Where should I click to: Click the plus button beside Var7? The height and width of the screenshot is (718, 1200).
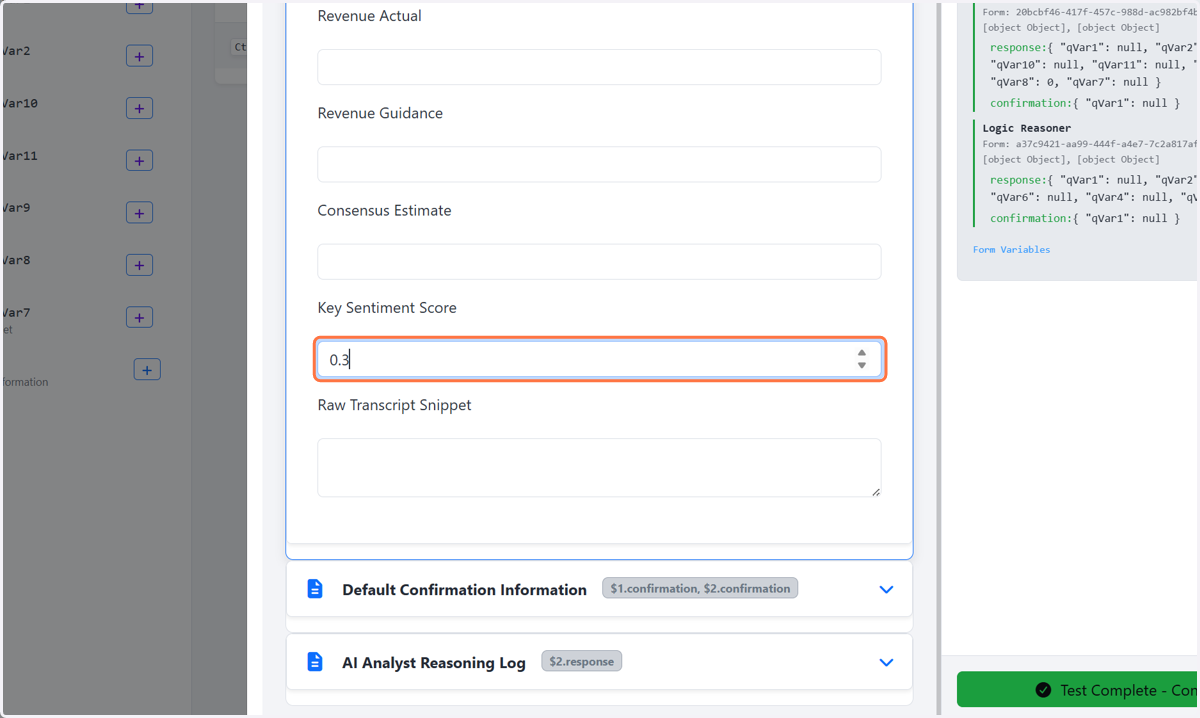(139, 317)
